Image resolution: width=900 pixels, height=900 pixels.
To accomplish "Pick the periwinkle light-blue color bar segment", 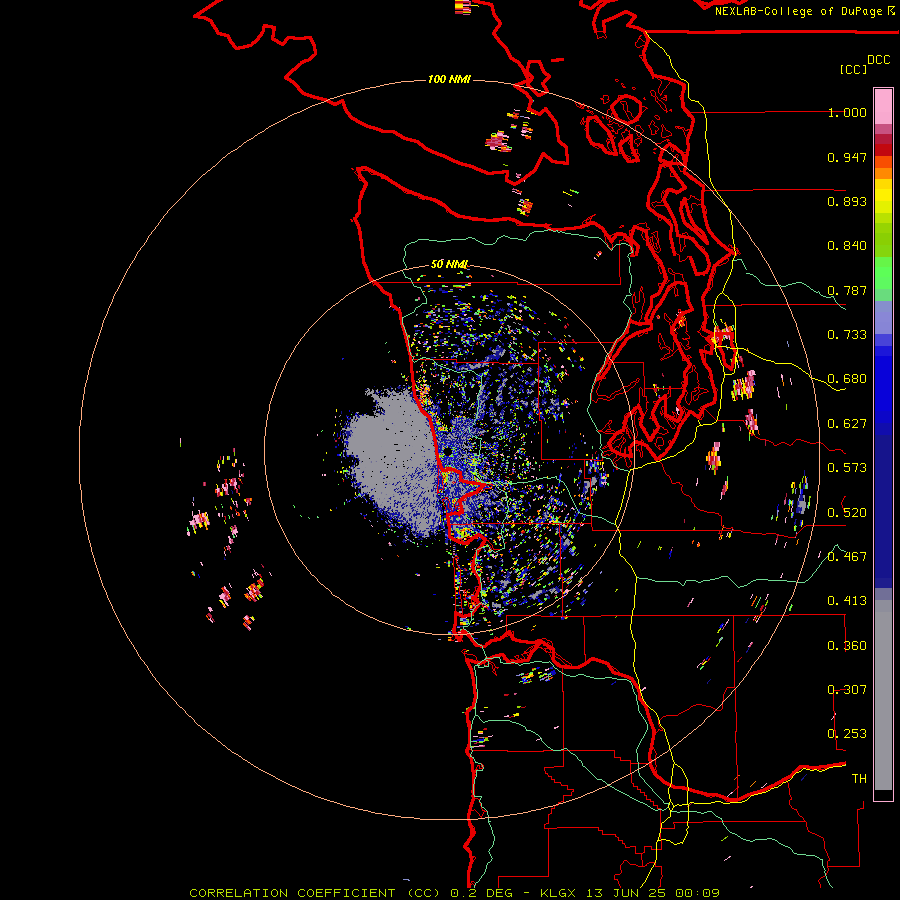I will (883, 317).
